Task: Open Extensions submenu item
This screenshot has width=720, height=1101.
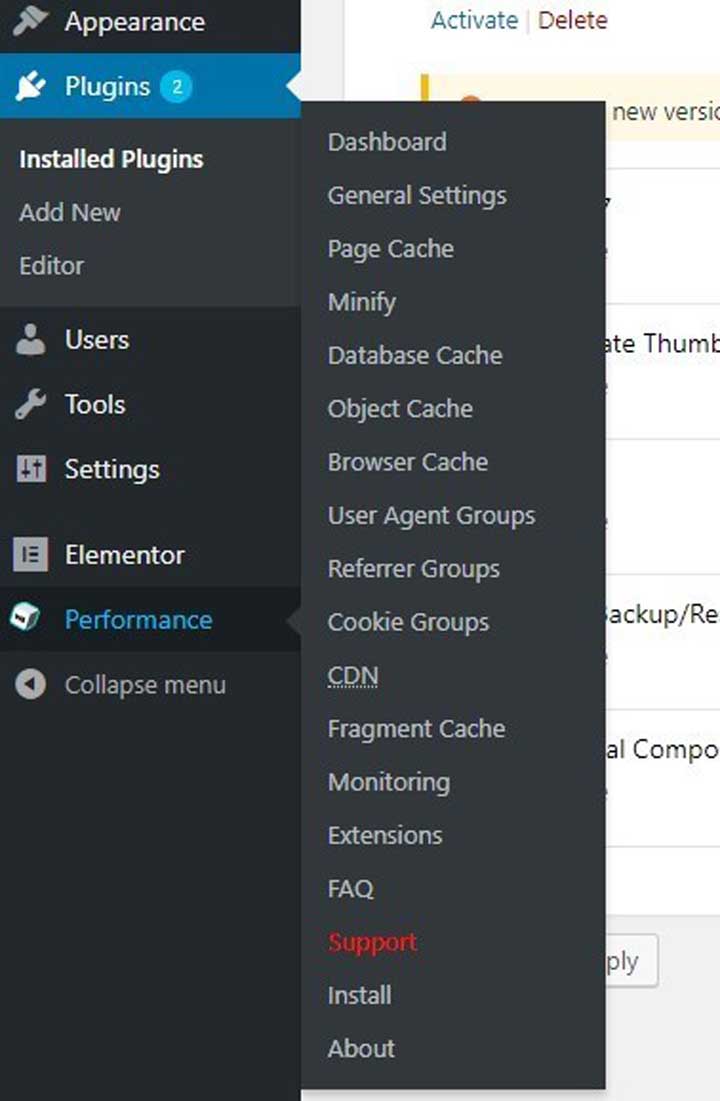Action: pos(385,836)
